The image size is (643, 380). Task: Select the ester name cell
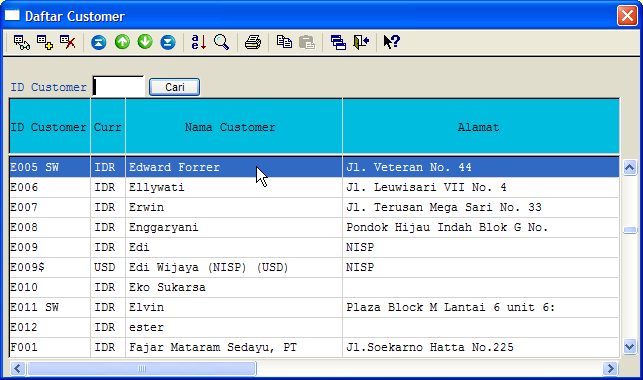coord(234,328)
